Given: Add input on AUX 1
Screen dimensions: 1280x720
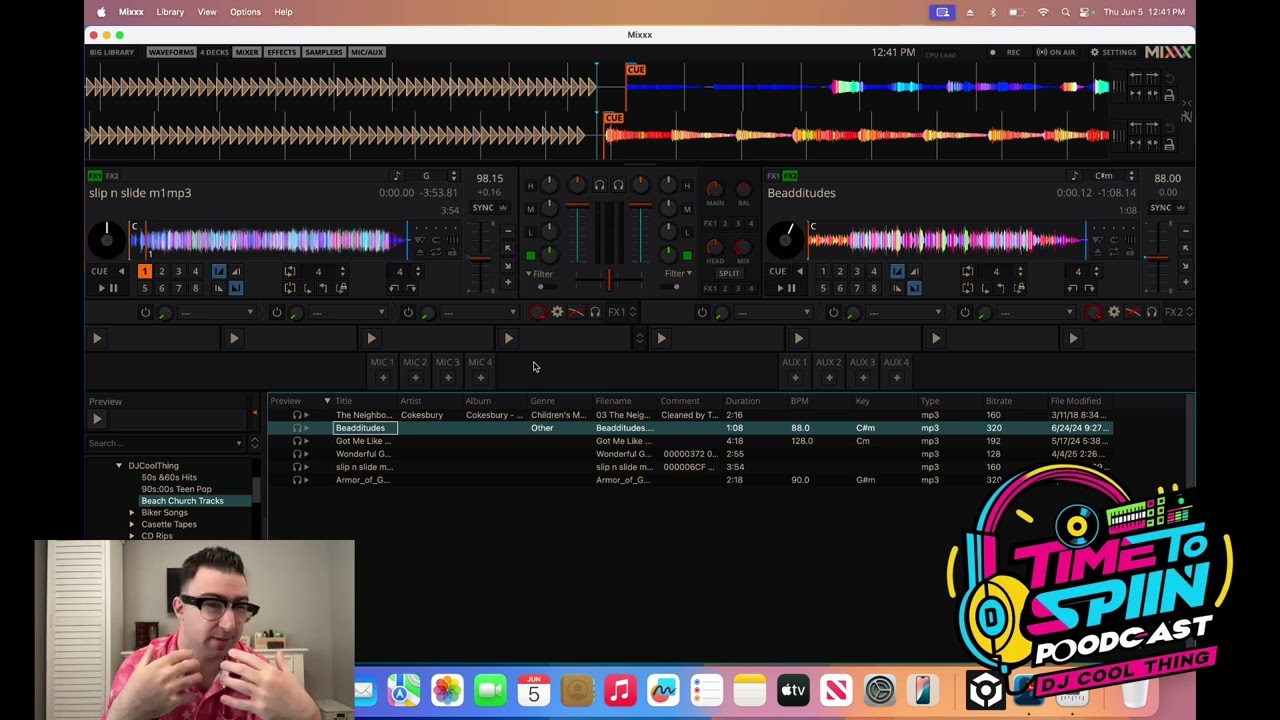Looking at the screenshot, I should (x=795, y=378).
